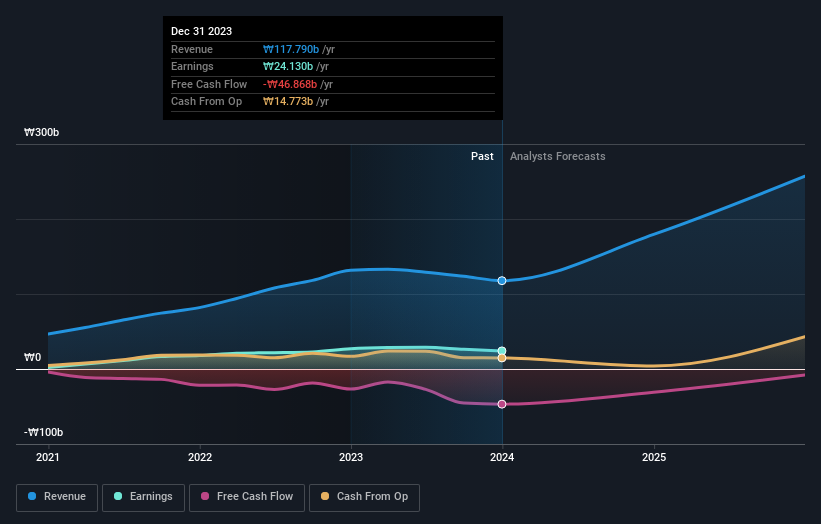Click the Dec 31 2023 tooltip date
The image size is (821, 524).
click(202, 31)
